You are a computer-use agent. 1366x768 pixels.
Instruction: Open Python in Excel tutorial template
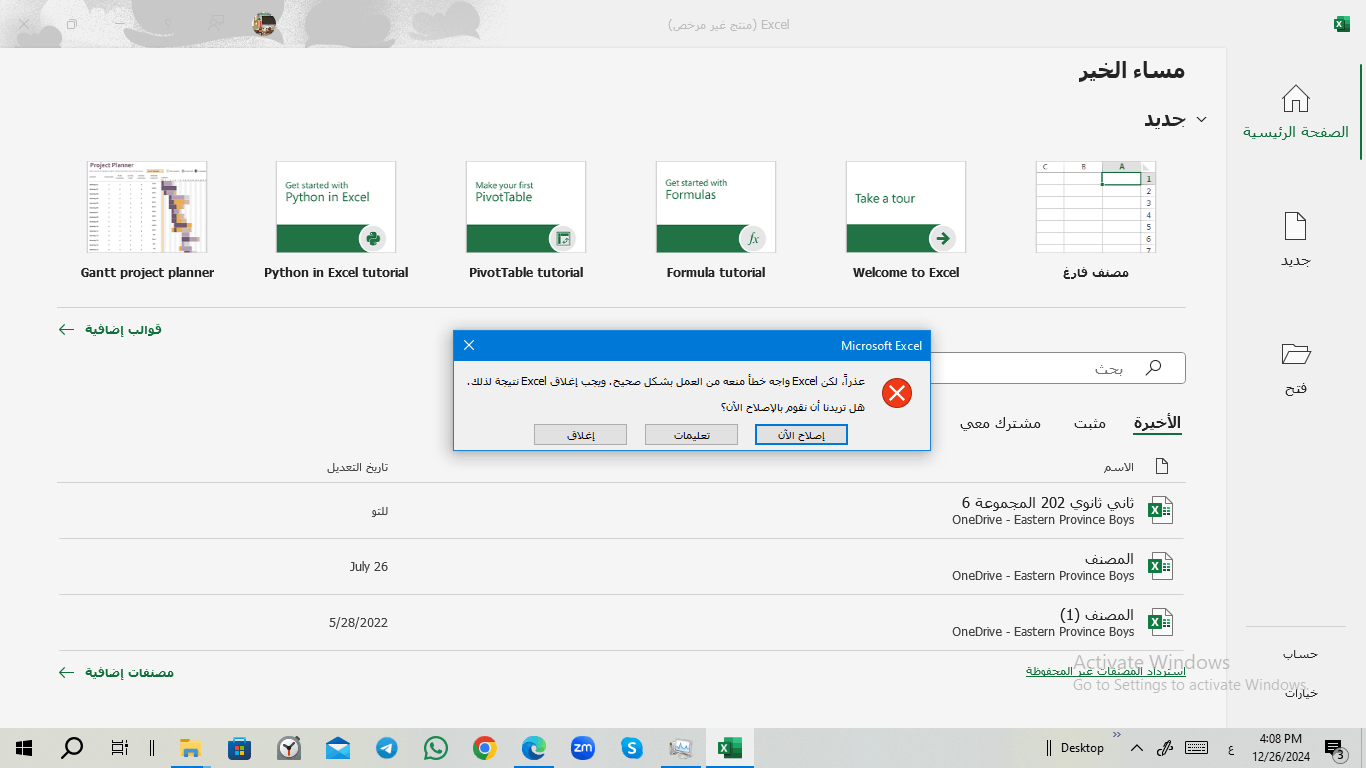[336, 207]
